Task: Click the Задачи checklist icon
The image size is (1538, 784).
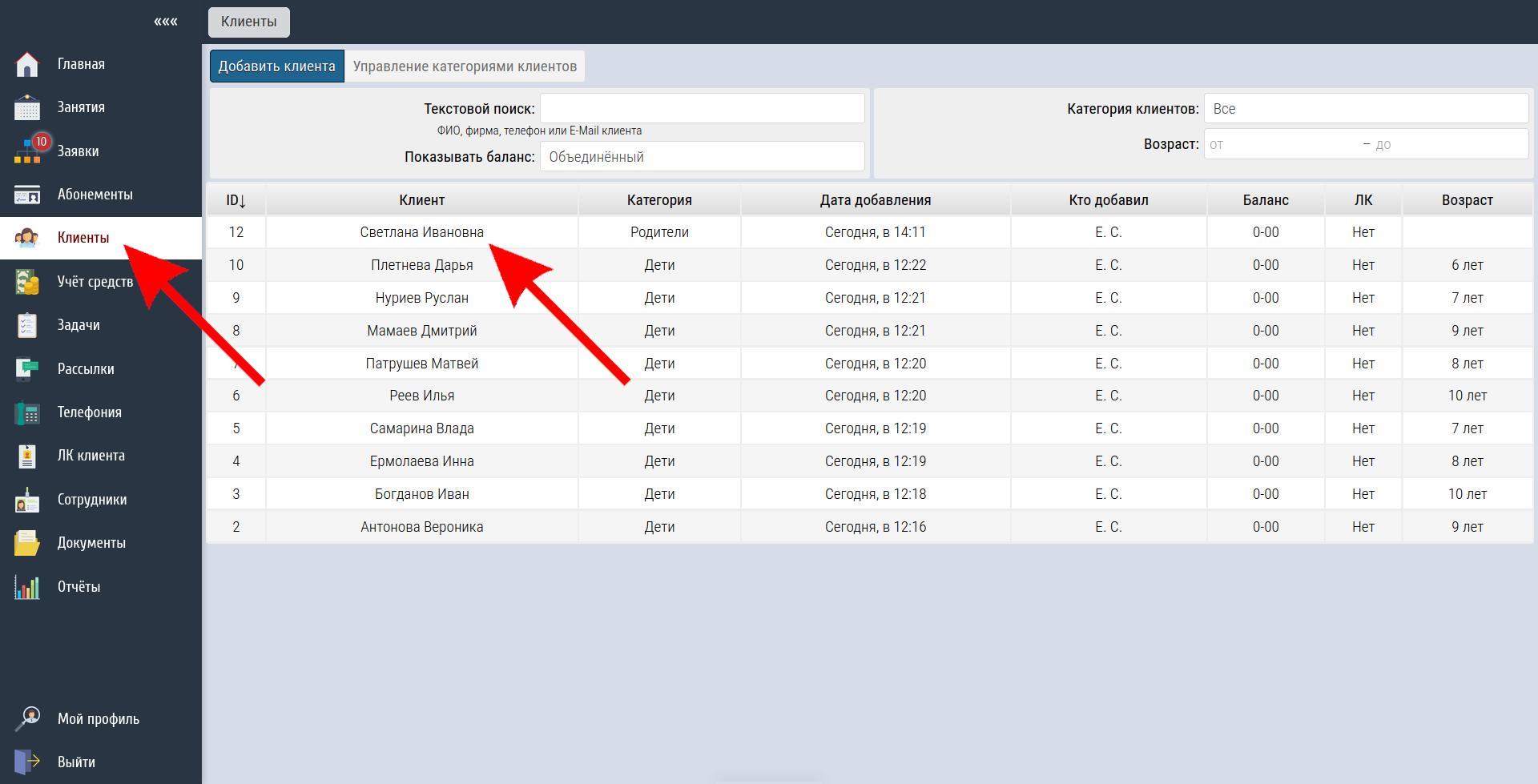Action: (27, 325)
